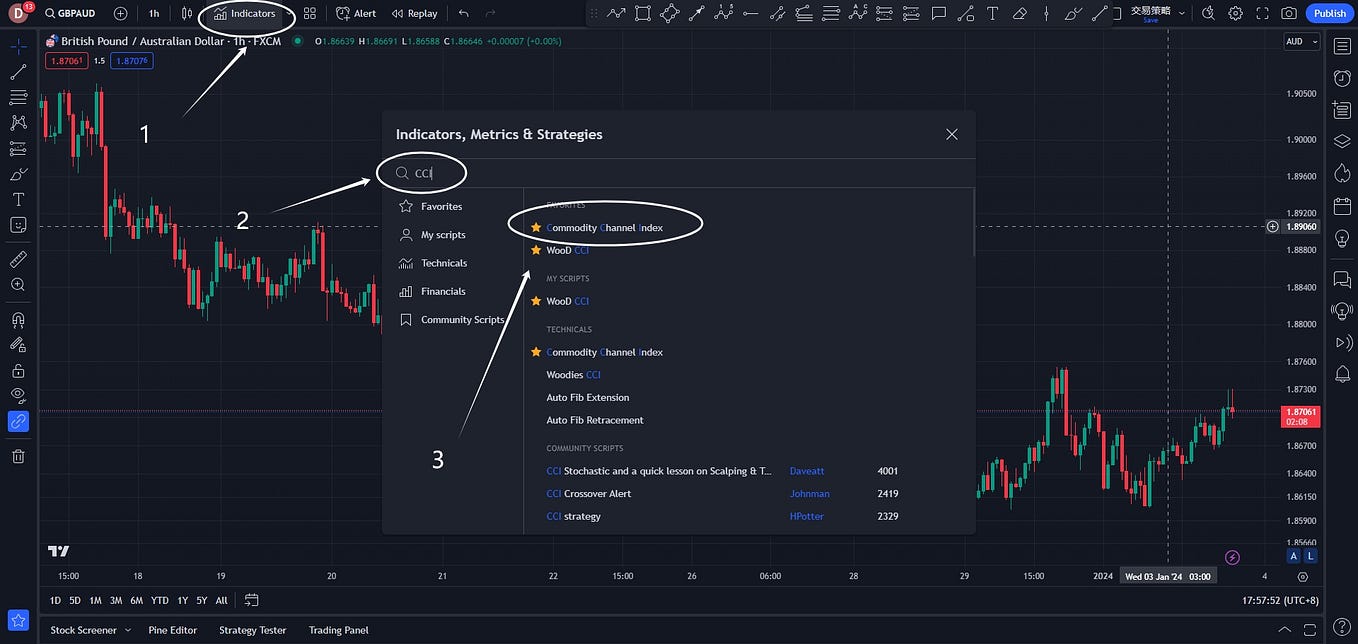Image resolution: width=1358 pixels, height=644 pixels.
Task: Select the T text tool in favorites toolbar
Action: coord(992,14)
